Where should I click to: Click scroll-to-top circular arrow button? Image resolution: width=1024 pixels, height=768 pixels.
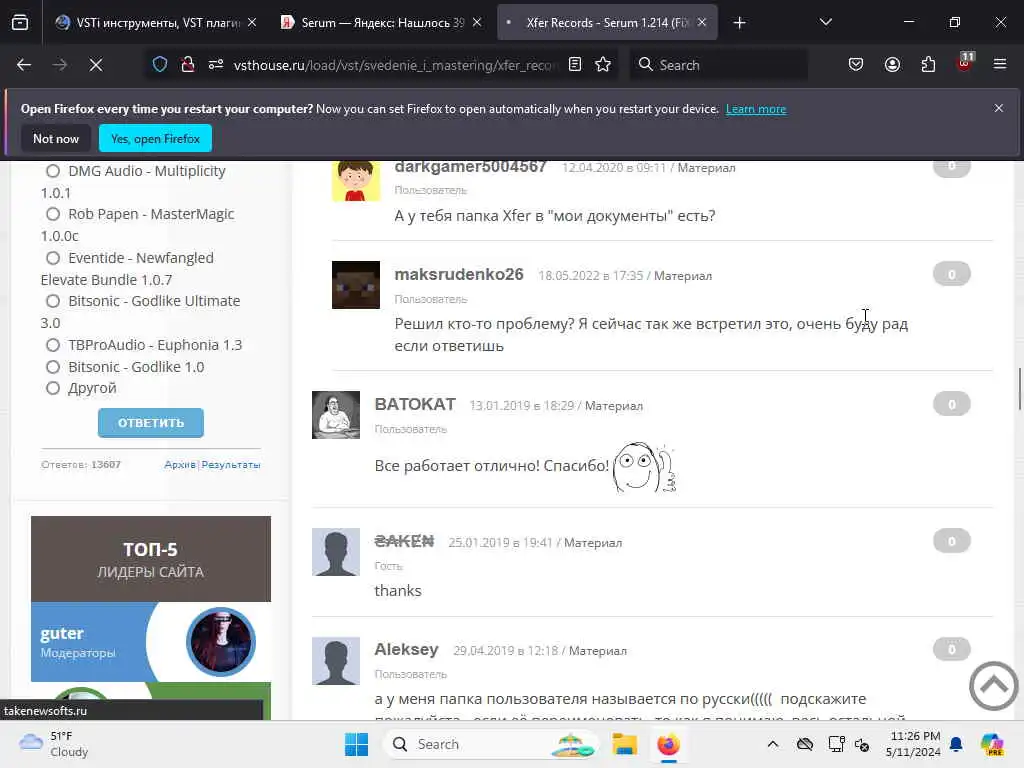pyautogui.click(x=993, y=686)
